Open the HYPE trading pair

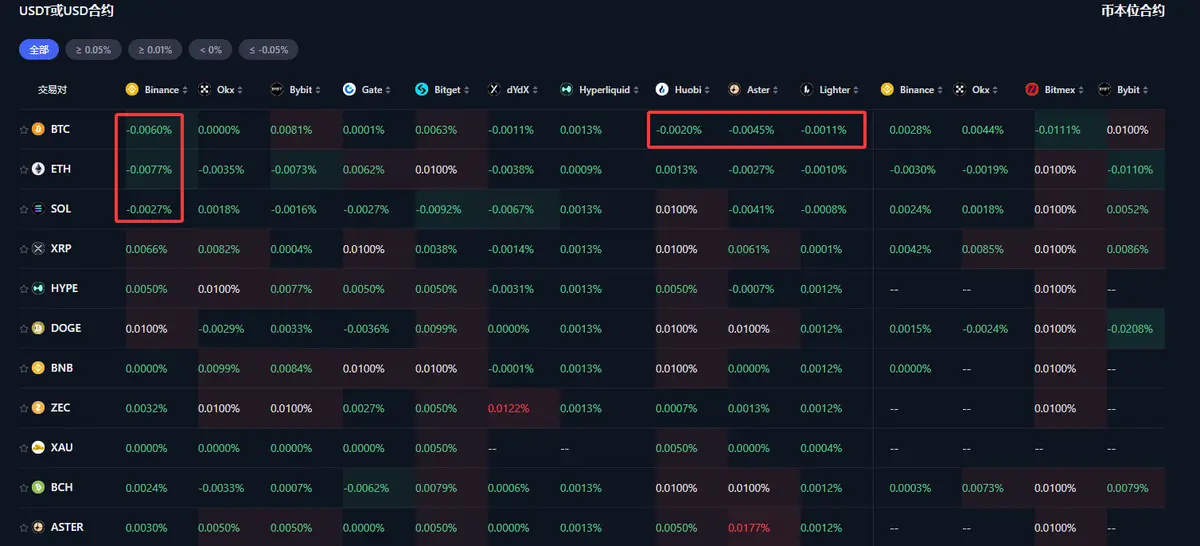point(64,289)
